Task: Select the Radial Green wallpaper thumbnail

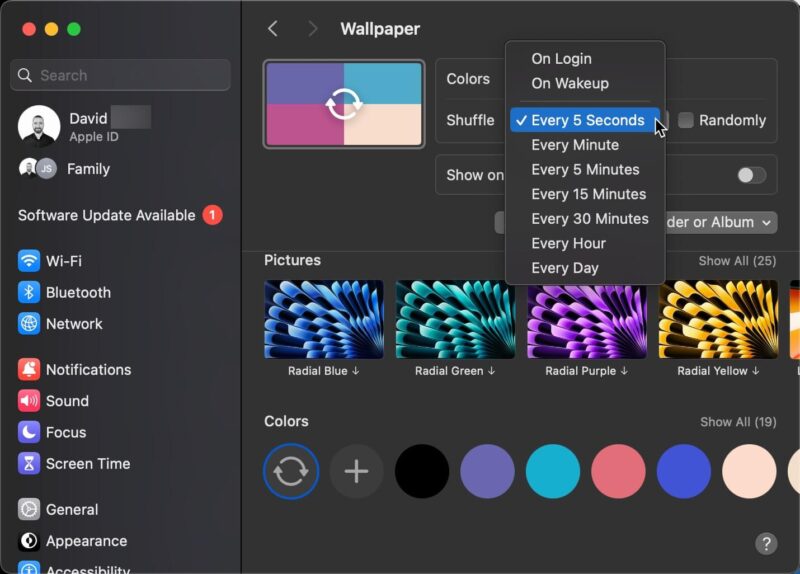Action: pyautogui.click(x=455, y=319)
